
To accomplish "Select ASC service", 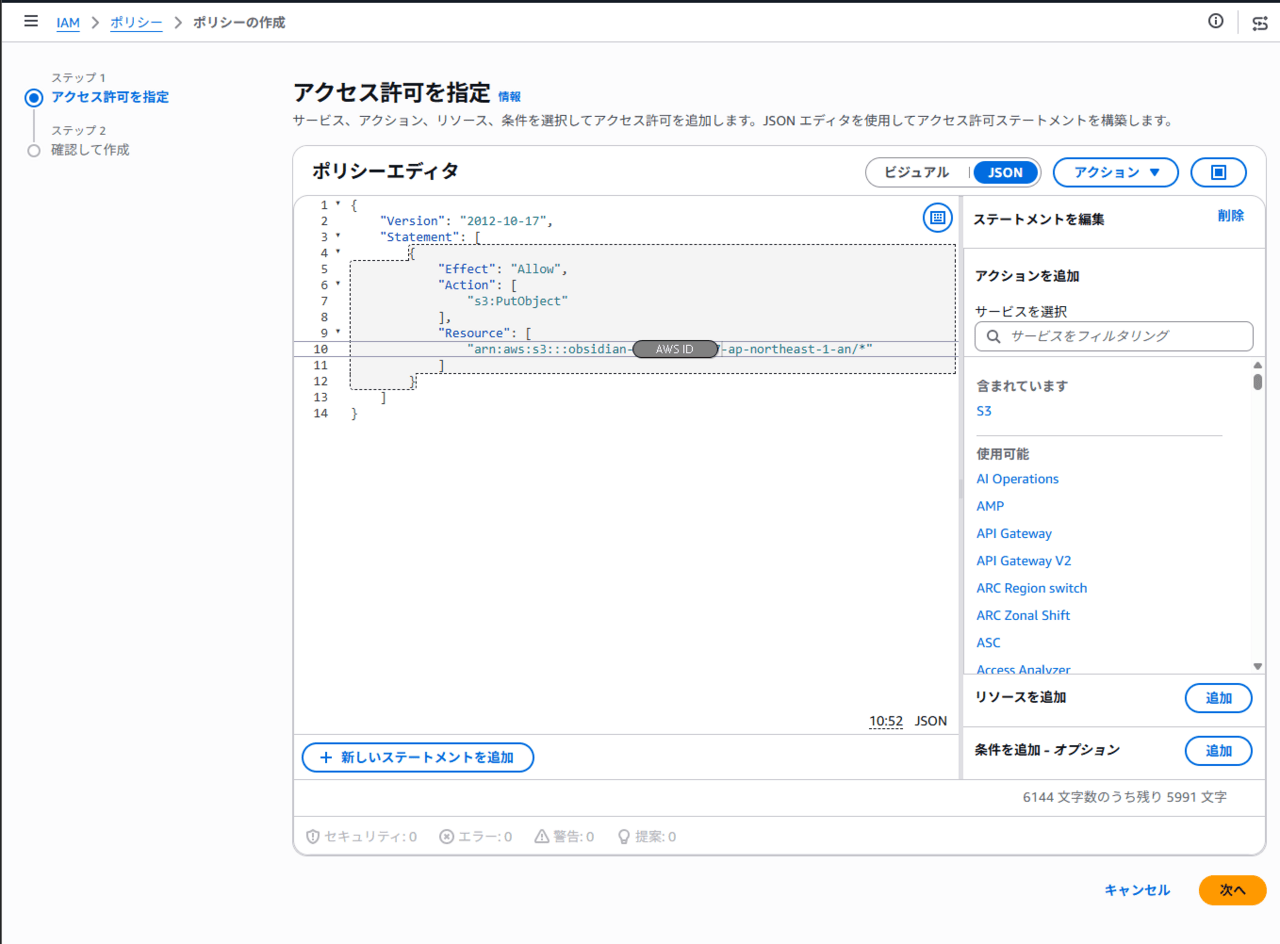I will (988, 643).
